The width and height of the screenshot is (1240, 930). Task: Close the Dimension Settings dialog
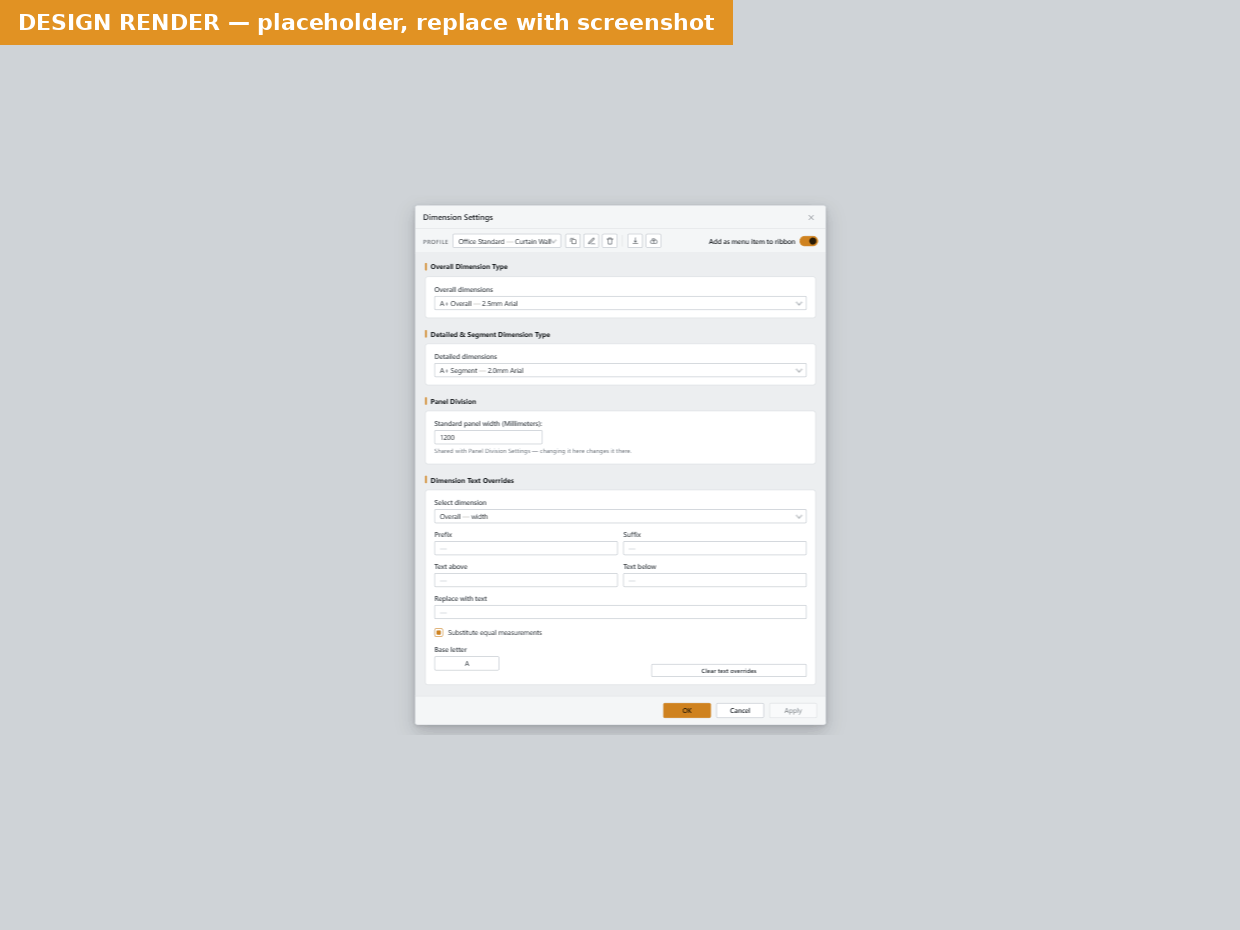[811, 217]
